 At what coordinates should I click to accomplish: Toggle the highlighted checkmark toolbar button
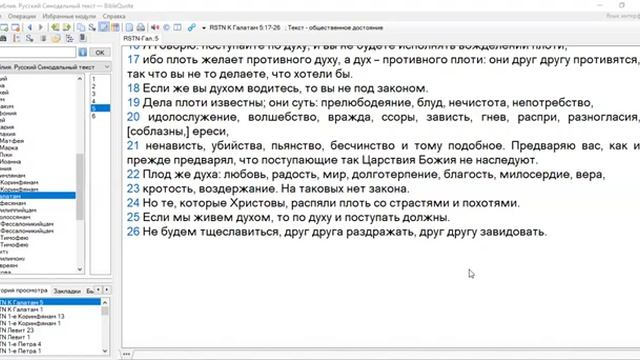104,27
